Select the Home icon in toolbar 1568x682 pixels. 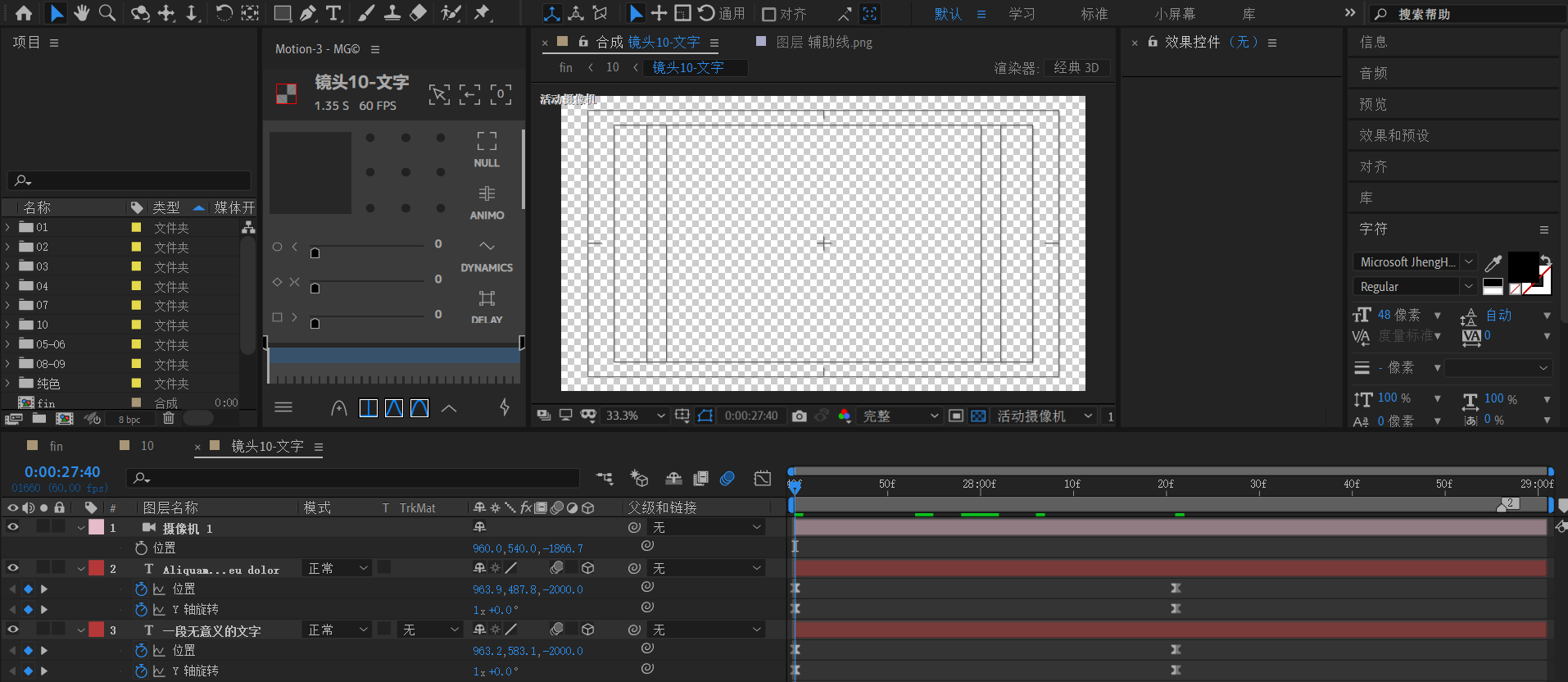coord(24,13)
